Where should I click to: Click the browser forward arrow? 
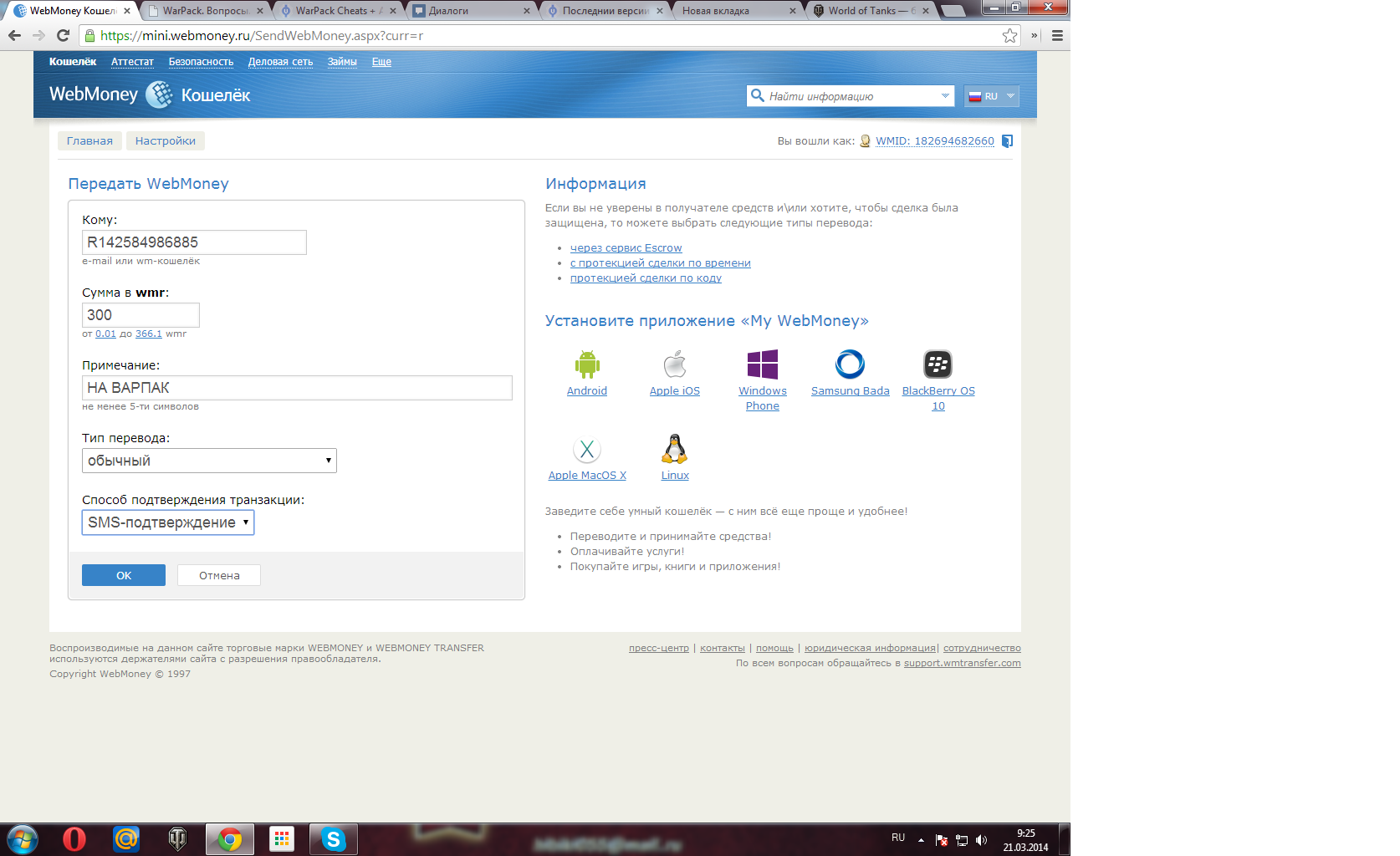coord(38,35)
